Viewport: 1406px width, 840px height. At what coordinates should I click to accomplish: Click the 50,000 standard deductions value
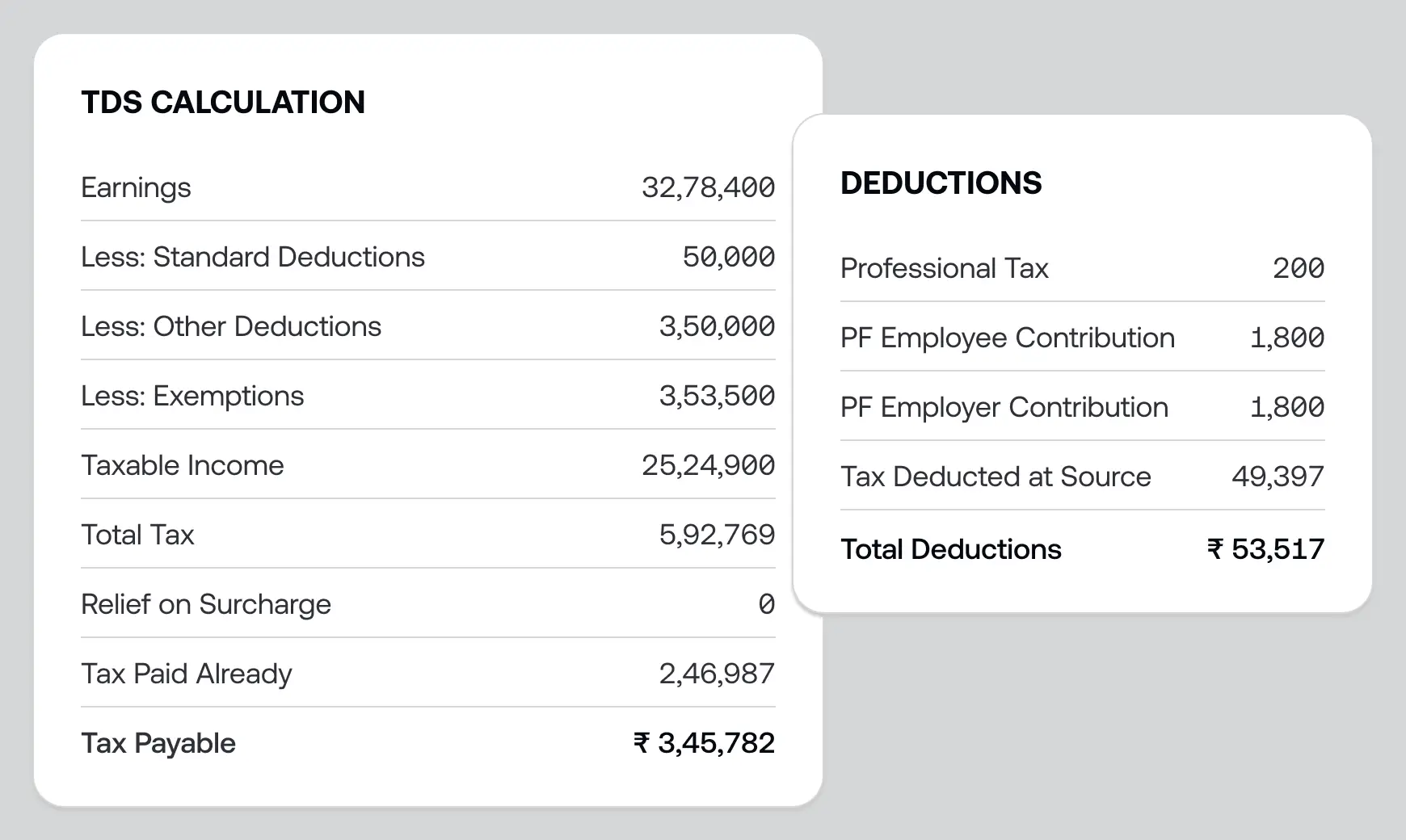pyautogui.click(x=728, y=257)
